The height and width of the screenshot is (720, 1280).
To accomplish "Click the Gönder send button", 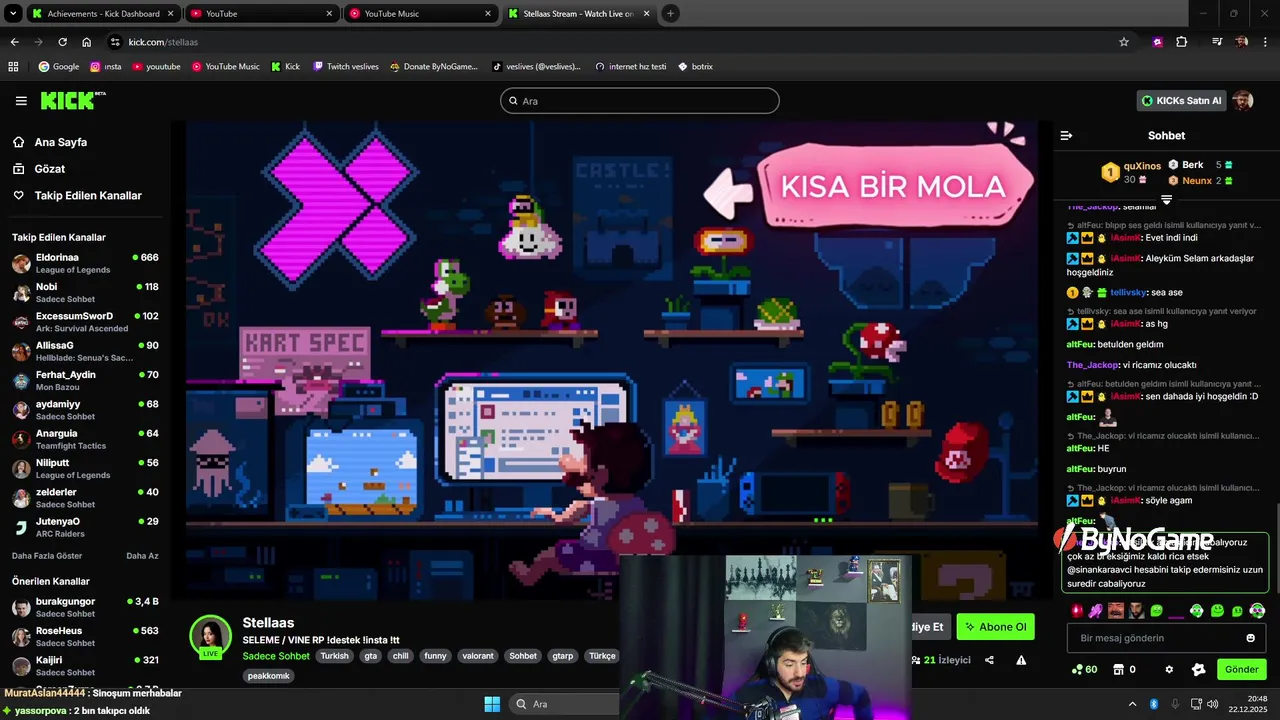I will coord(1242,669).
